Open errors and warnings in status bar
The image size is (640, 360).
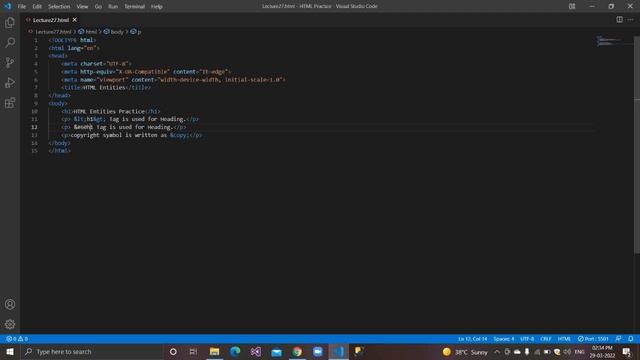17,339
